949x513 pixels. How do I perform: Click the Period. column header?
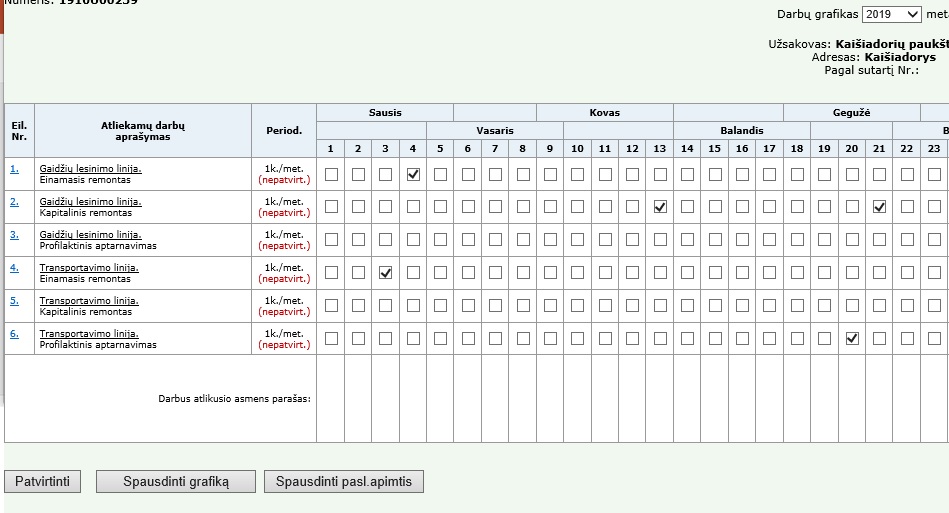coord(284,131)
